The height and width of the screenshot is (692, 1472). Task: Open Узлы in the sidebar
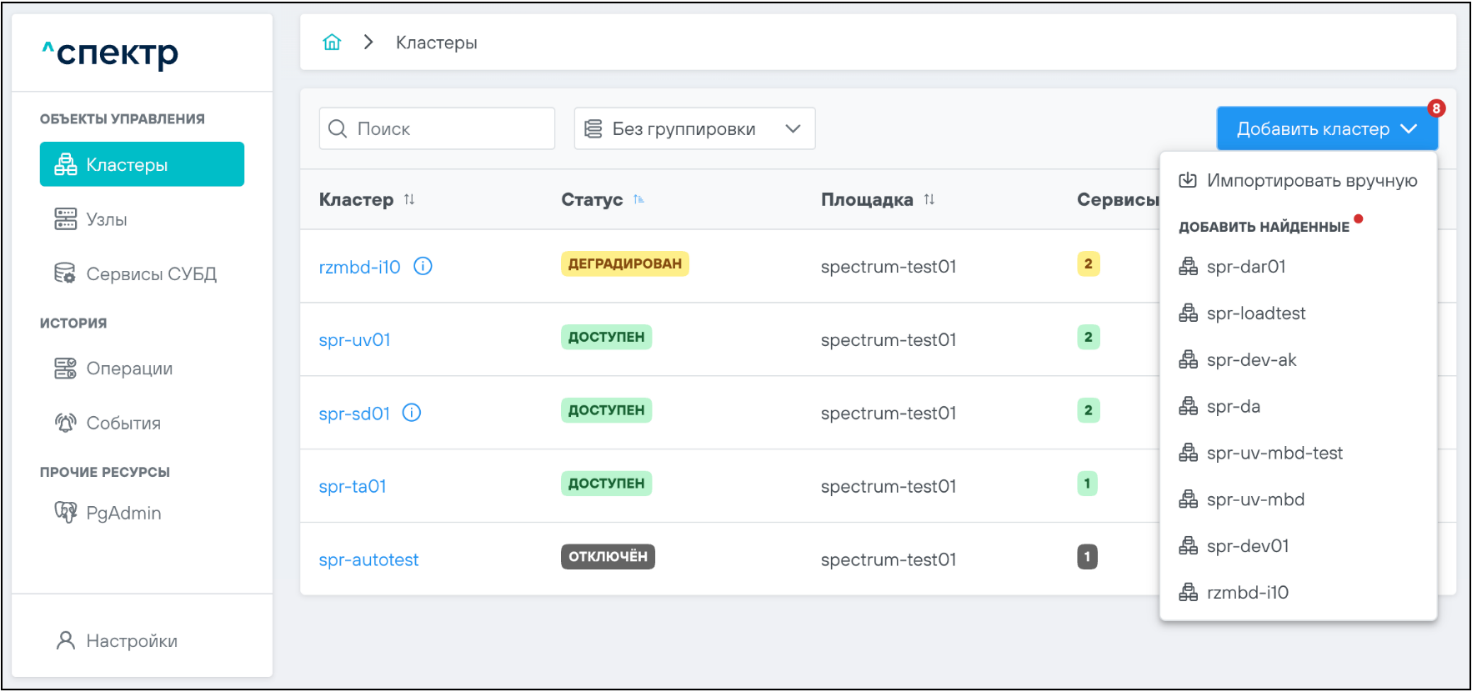pyautogui.click(x=106, y=219)
